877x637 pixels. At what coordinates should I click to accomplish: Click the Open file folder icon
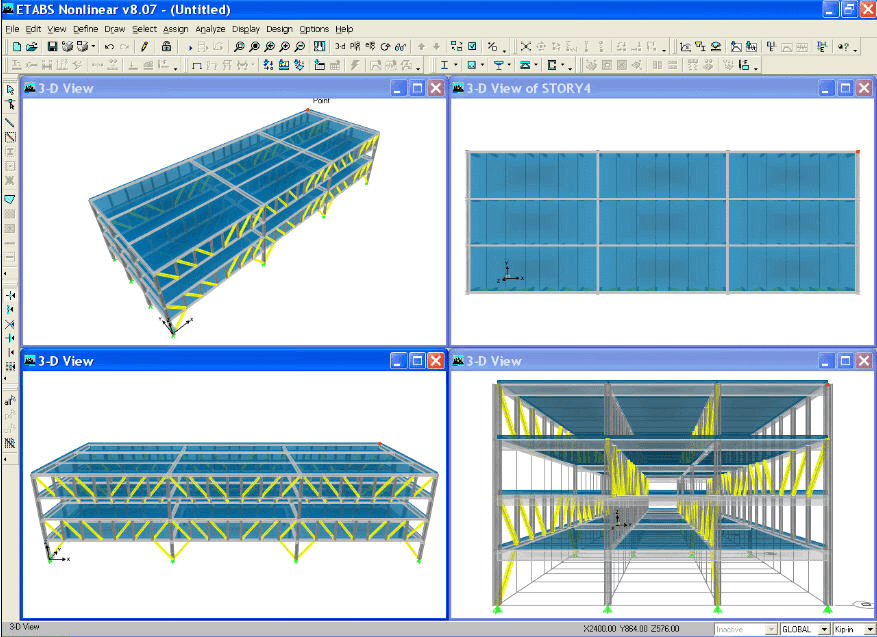[31, 47]
